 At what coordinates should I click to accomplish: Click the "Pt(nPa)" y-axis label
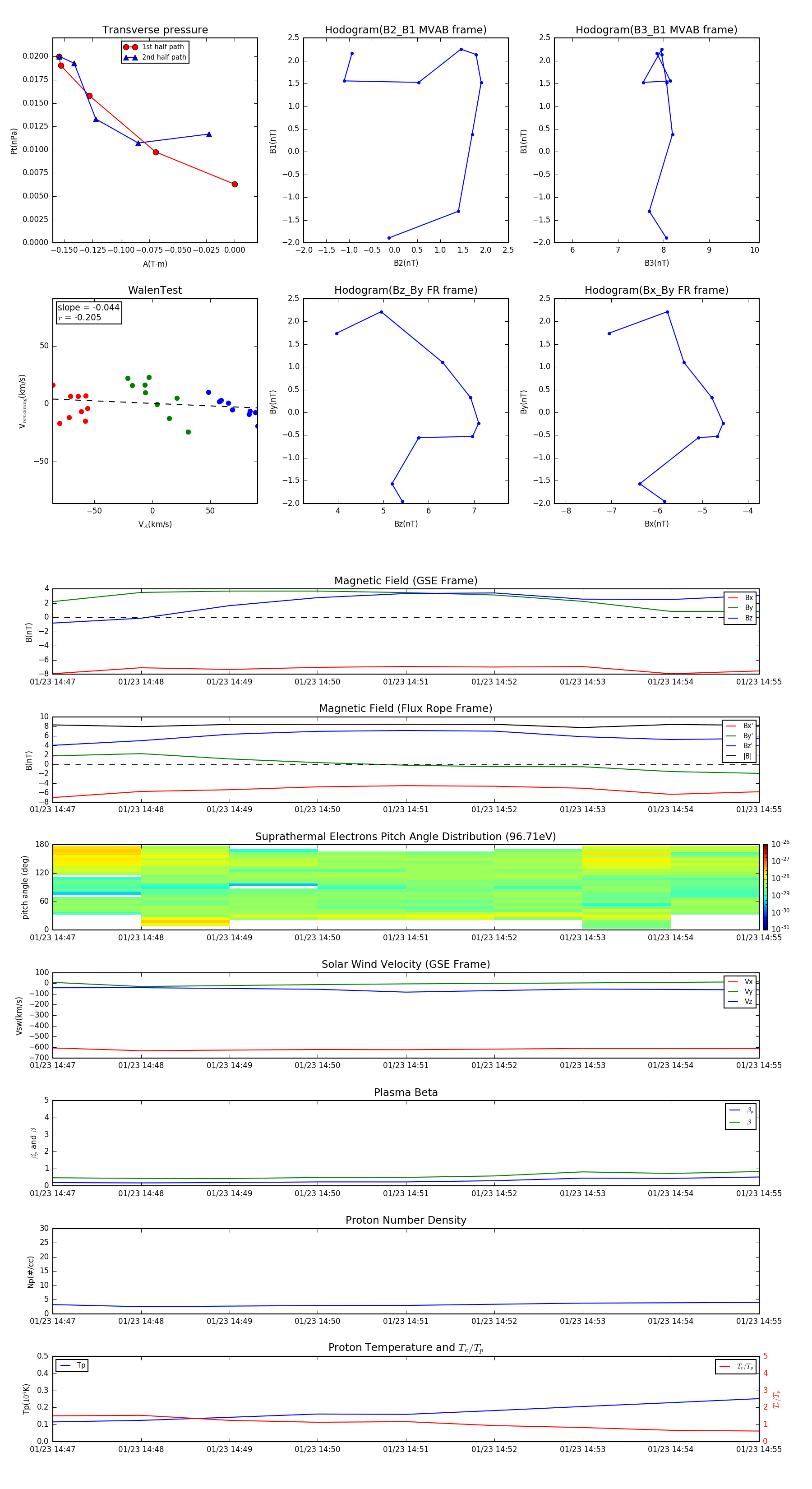[14, 141]
